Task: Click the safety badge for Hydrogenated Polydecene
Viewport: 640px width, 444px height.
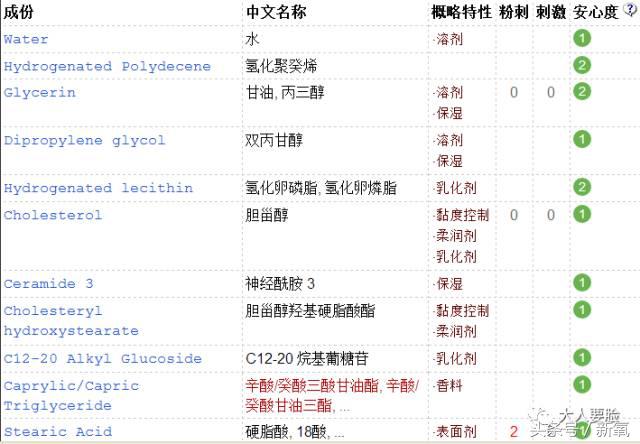Action: [x=582, y=65]
